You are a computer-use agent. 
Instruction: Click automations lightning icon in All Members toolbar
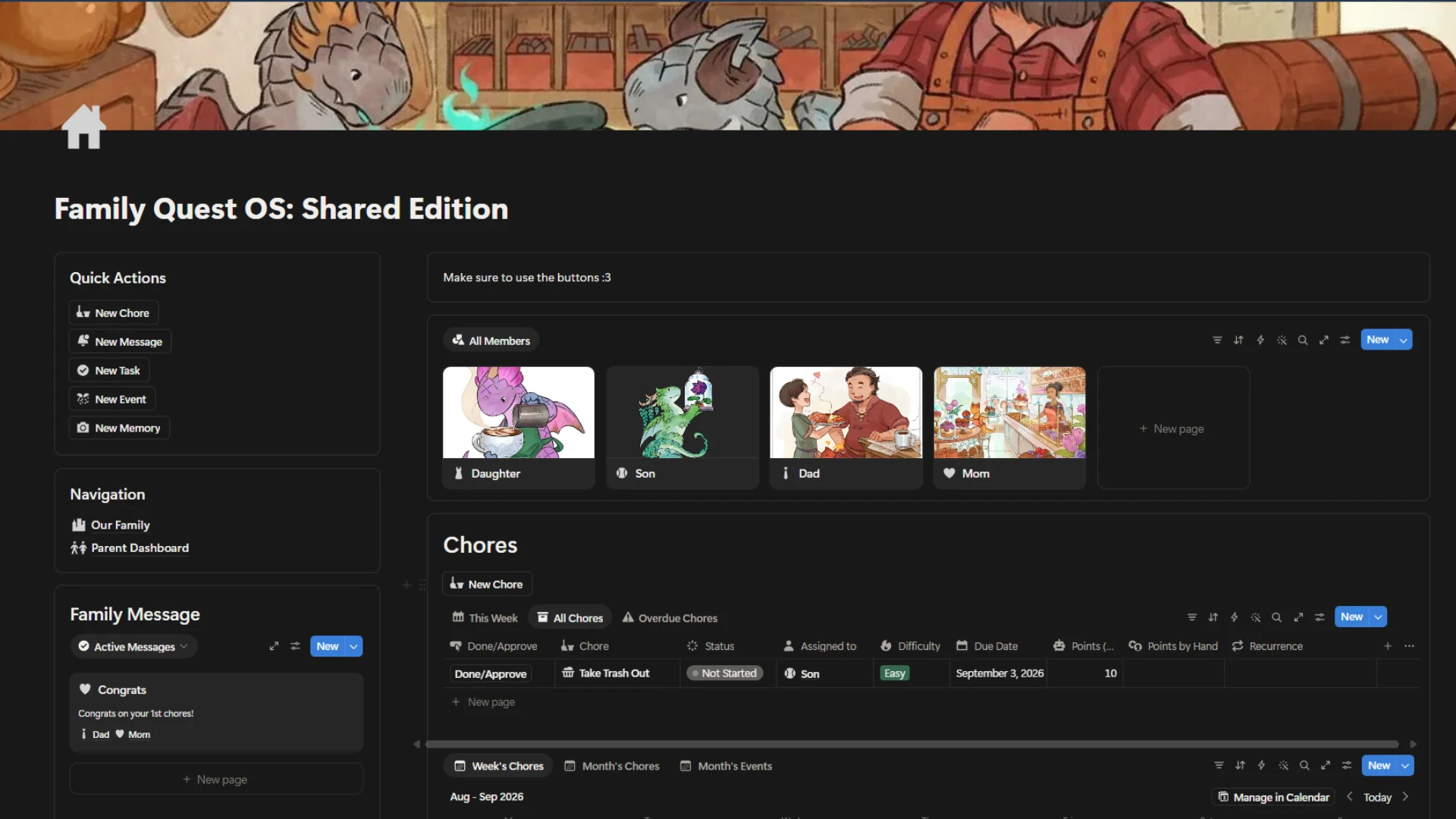coord(1260,340)
